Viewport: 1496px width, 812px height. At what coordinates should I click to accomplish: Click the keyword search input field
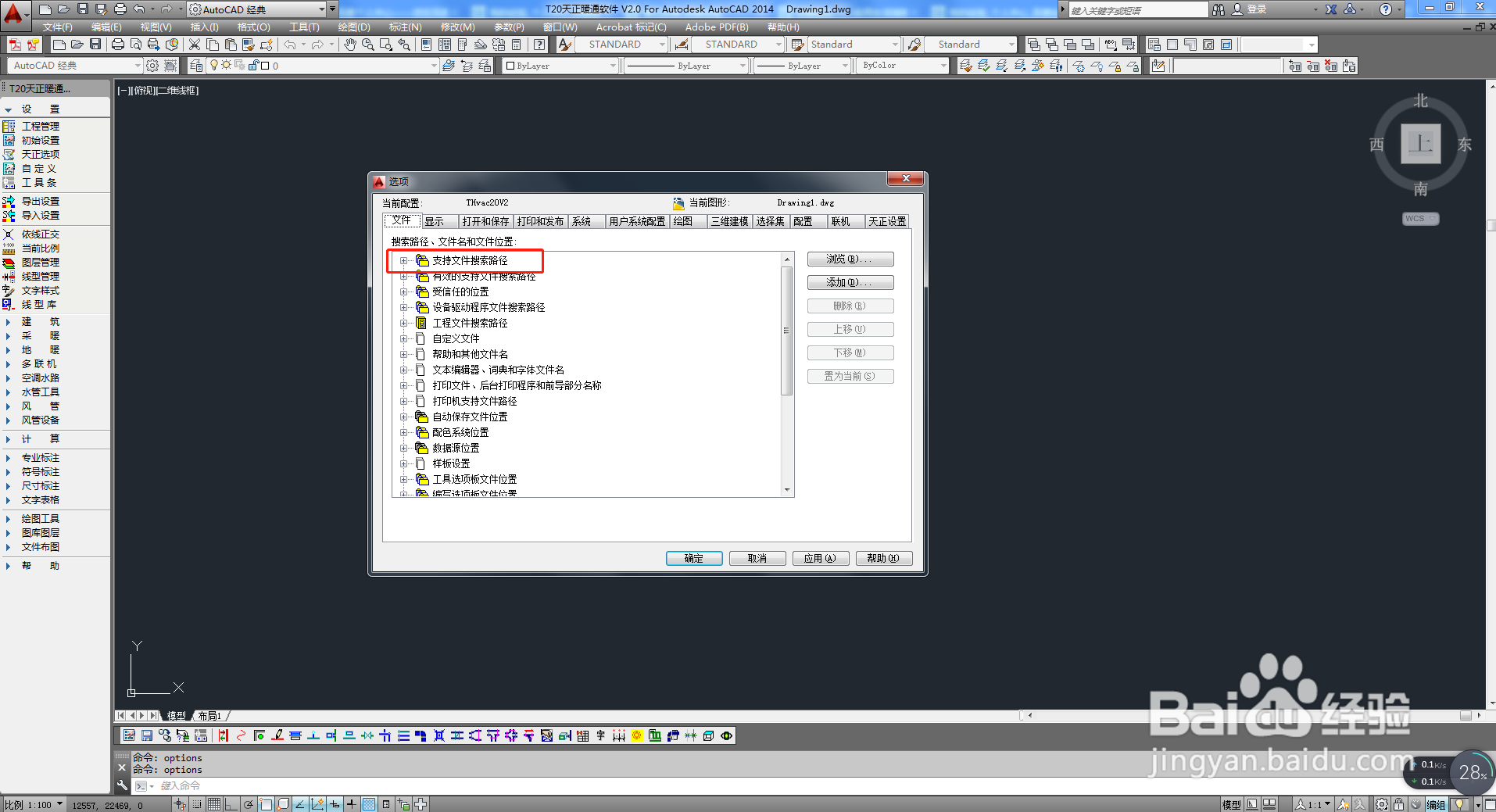tap(1138, 9)
